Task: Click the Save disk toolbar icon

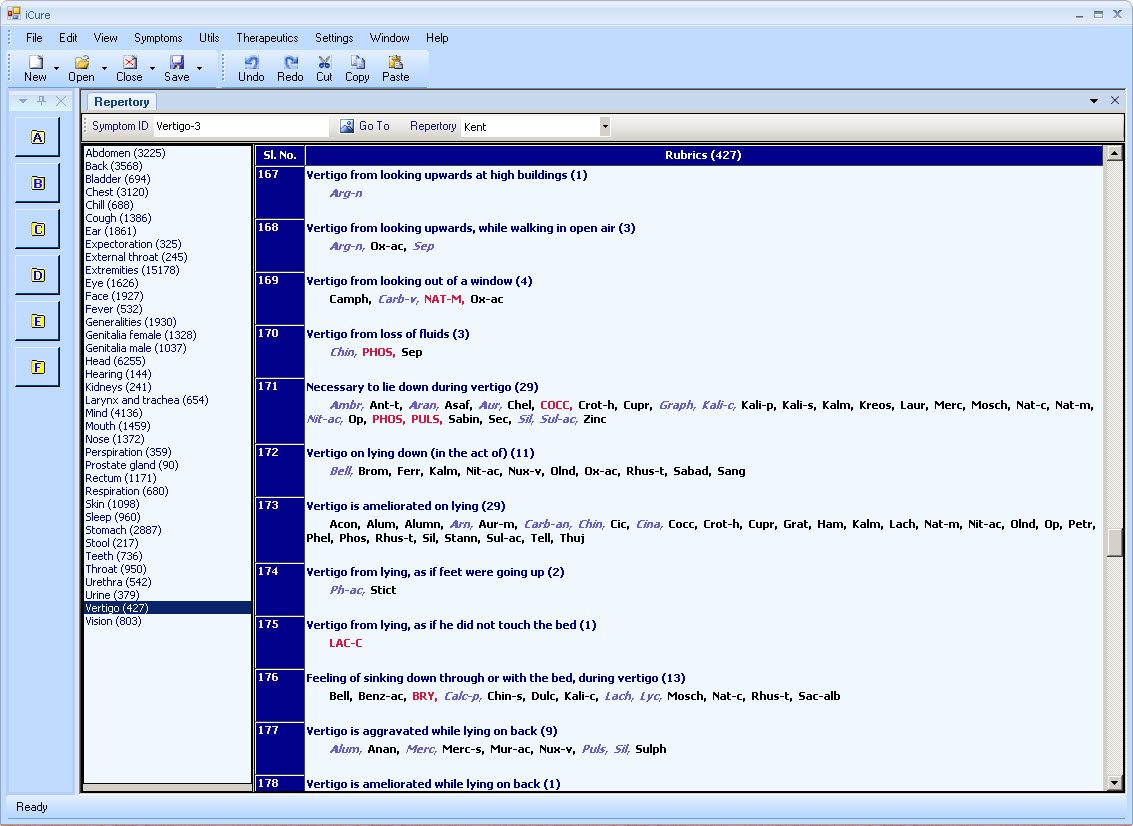Action: (x=177, y=62)
